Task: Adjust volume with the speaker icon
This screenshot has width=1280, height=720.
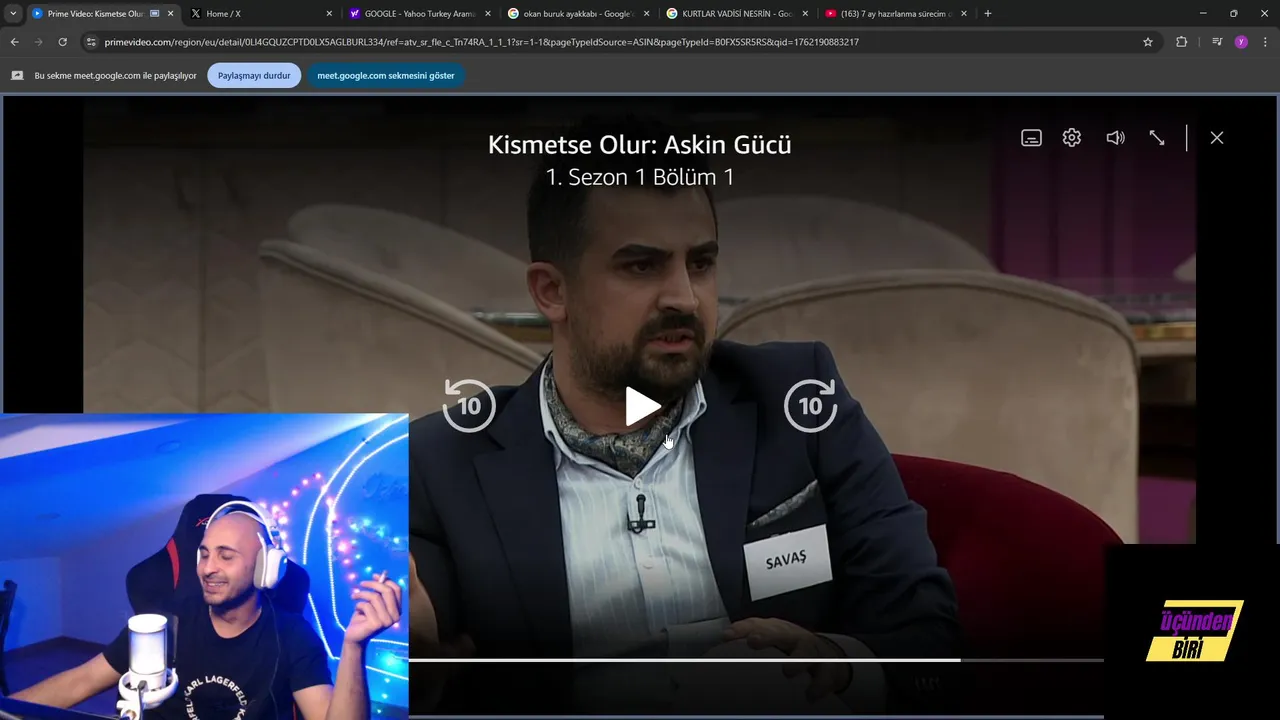Action: pos(1115,138)
